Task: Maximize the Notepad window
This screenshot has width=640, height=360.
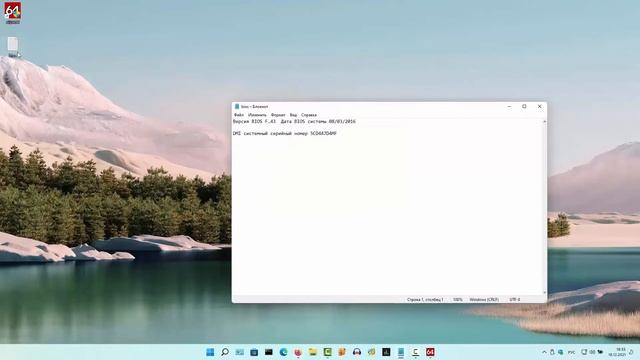Action: pos(524,107)
